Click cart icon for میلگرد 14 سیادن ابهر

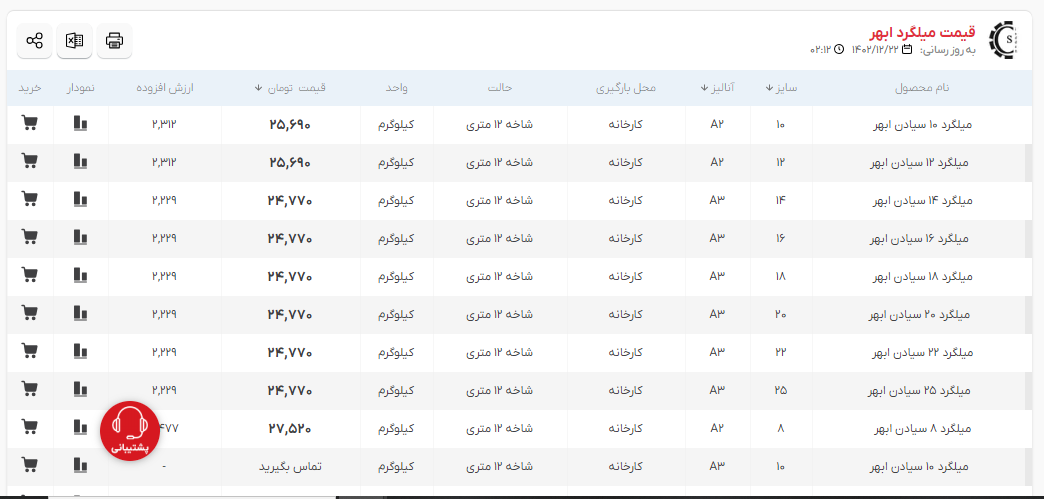click(29, 200)
